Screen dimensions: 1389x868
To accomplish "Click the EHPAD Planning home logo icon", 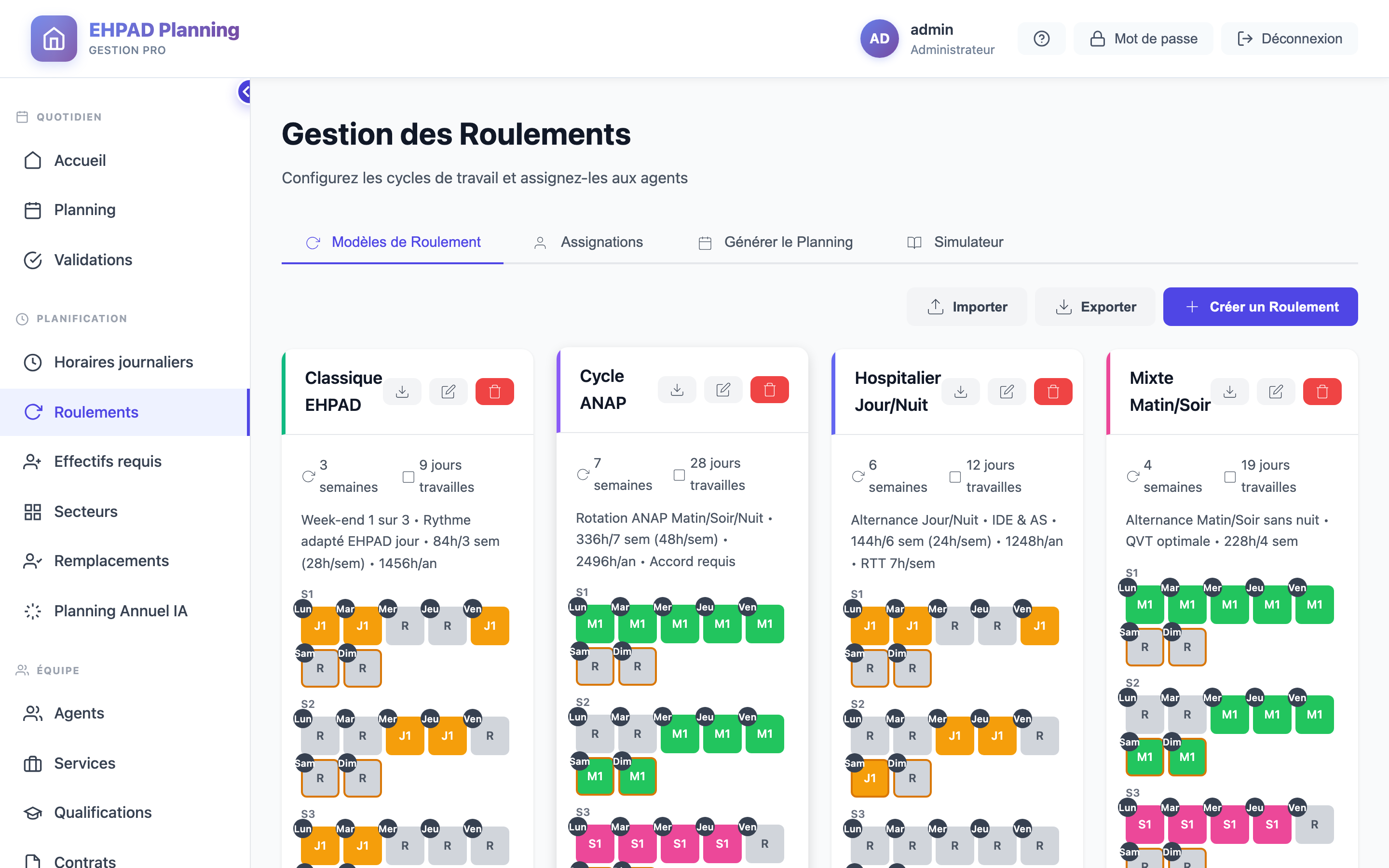I will click(x=54, y=39).
